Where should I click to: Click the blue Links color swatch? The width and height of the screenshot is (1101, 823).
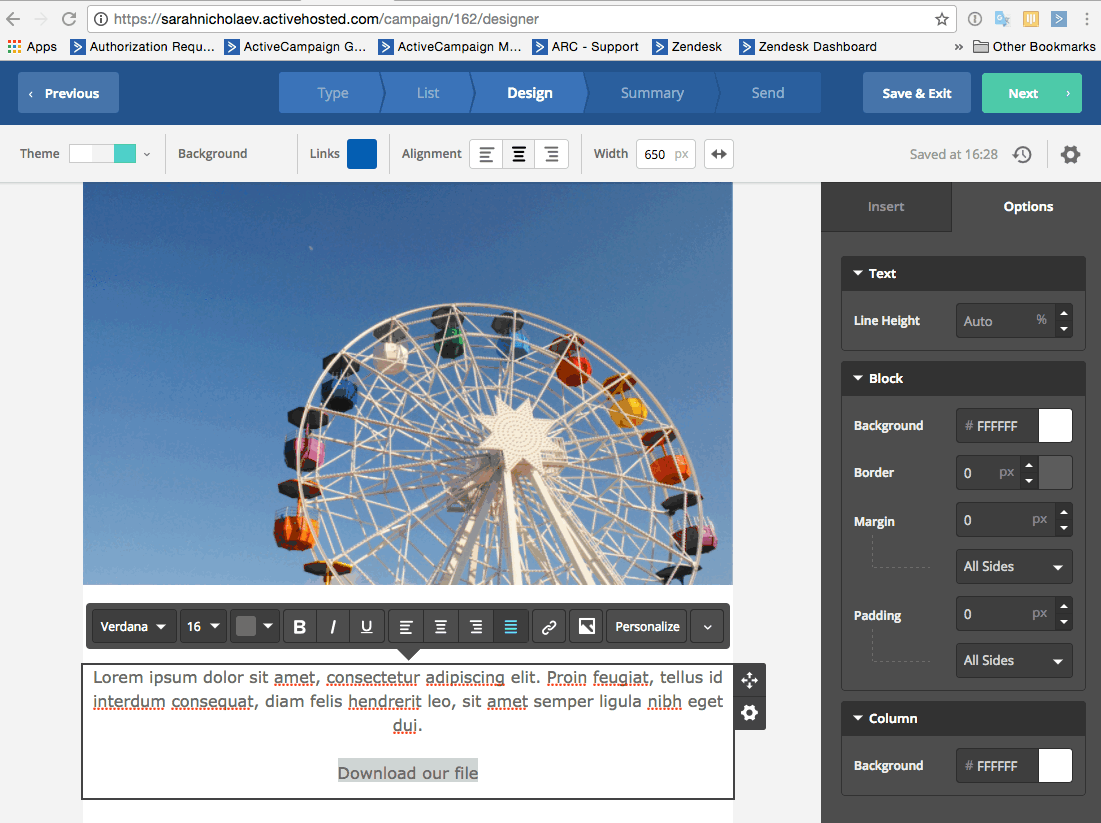(x=362, y=154)
